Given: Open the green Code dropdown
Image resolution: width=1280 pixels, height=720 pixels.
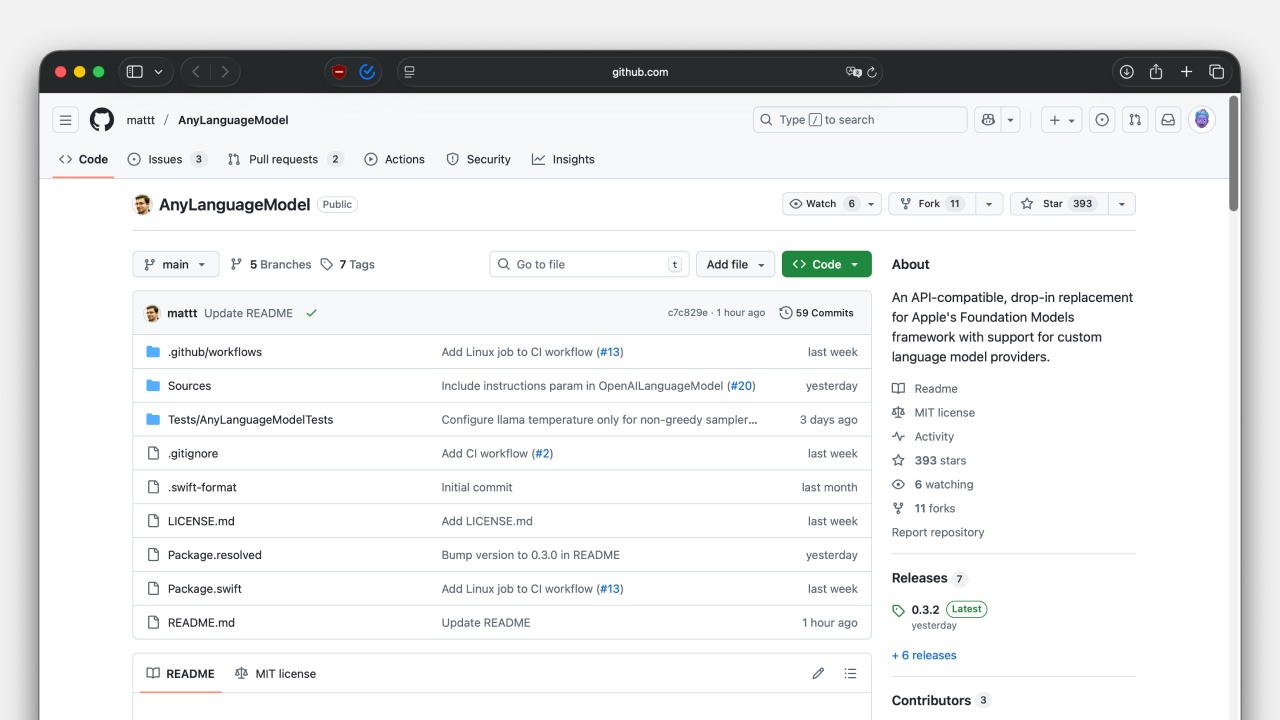Looking at the screenshot, I should tap(826, 264).
